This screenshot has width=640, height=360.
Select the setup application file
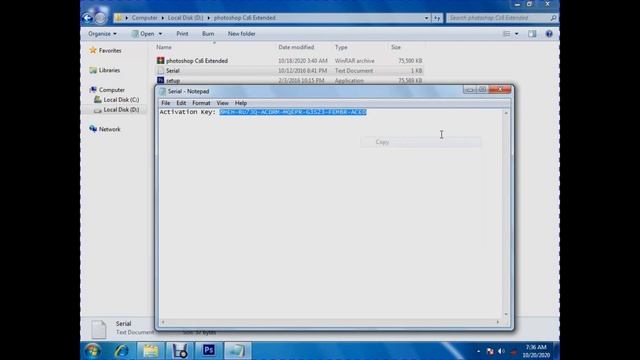pyautogui.click(x=173, y=80)
